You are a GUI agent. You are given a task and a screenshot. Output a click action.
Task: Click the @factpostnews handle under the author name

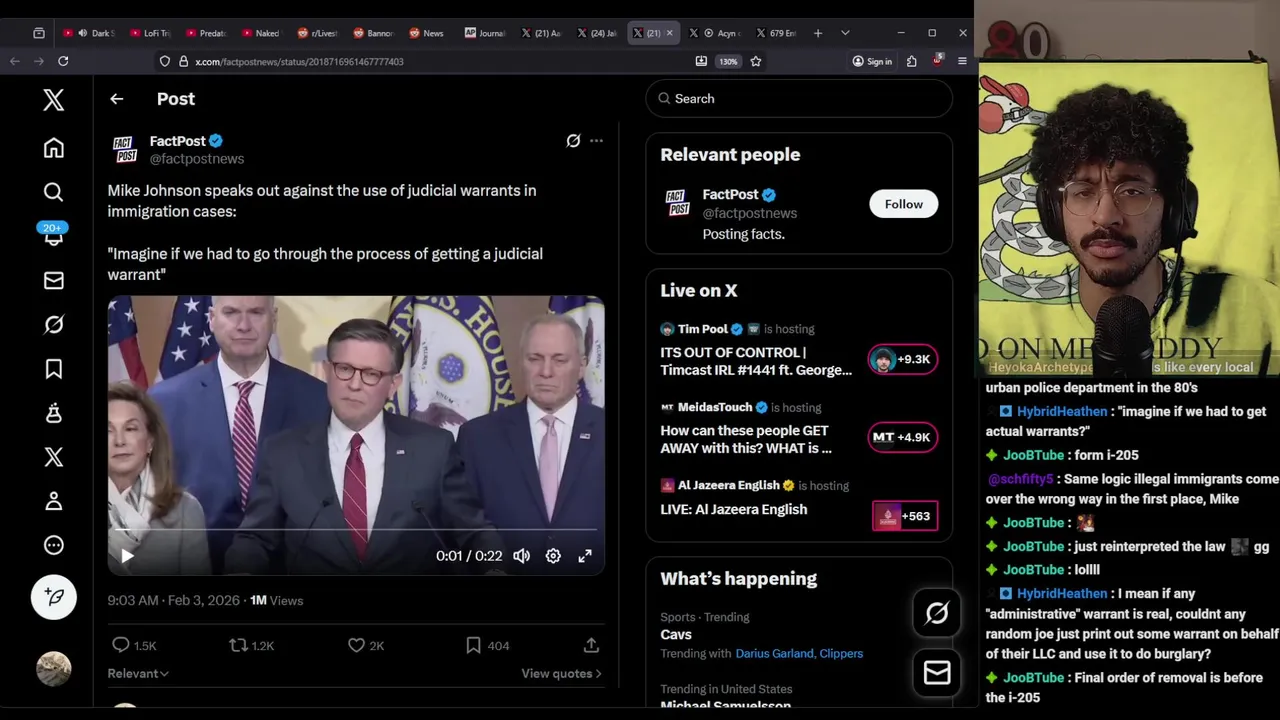pyautogui.click(x=196, y=159)
